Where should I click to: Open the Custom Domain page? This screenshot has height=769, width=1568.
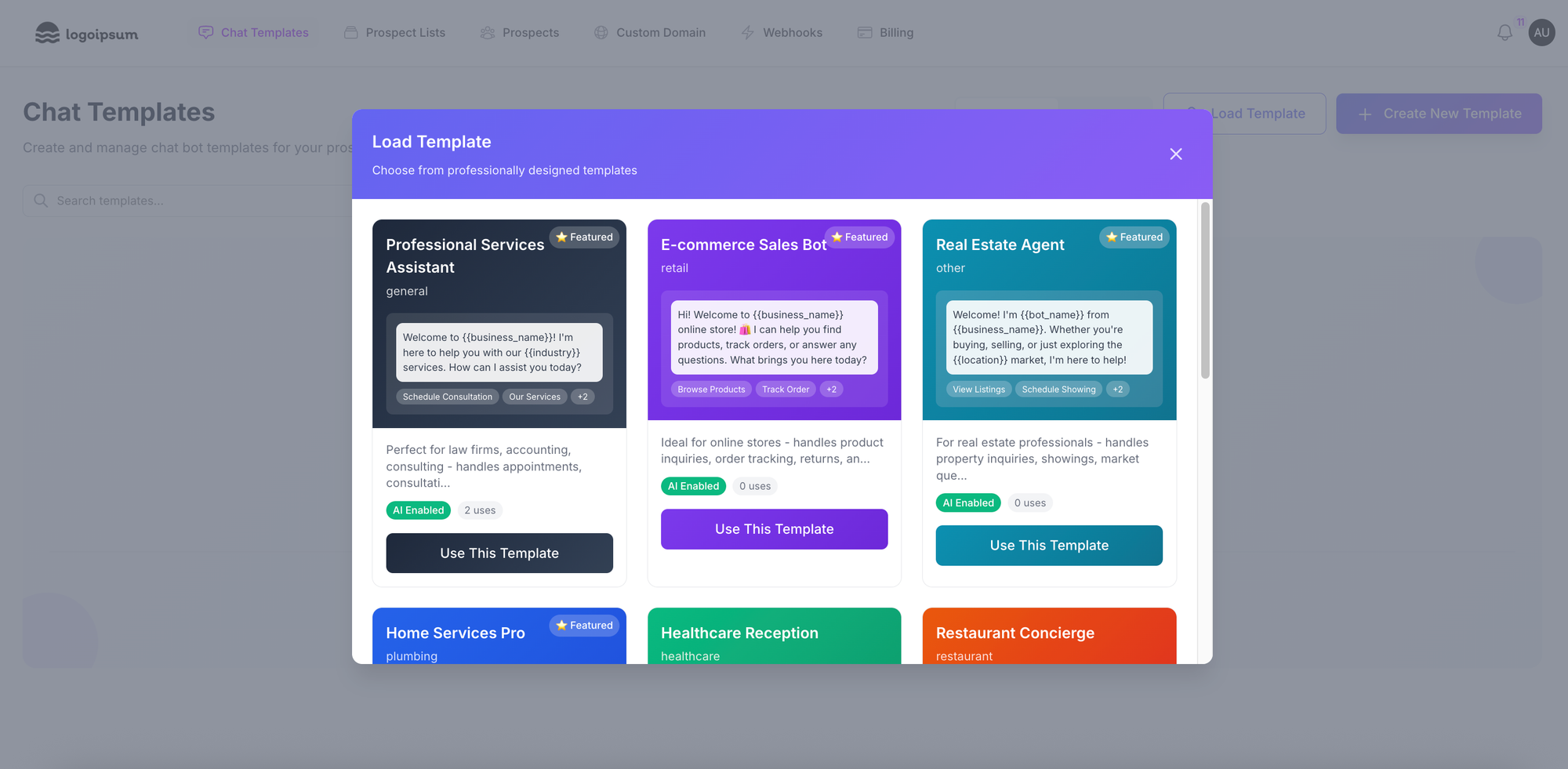click(x=650, y=33)
